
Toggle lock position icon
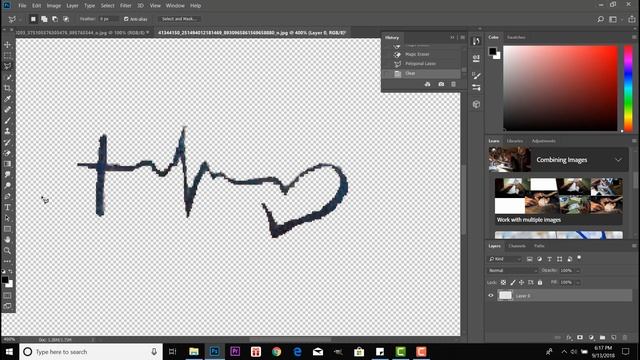pos(522,282)
